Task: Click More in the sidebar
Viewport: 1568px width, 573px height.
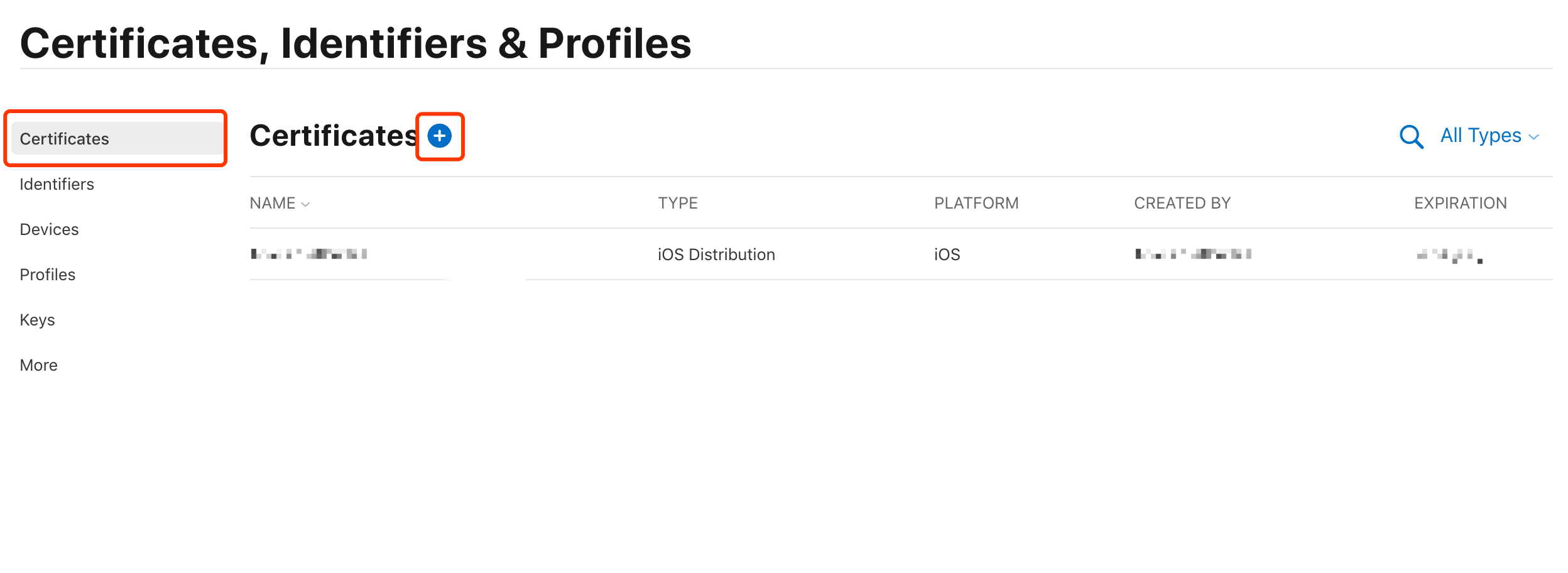Action: click(39, 365)
